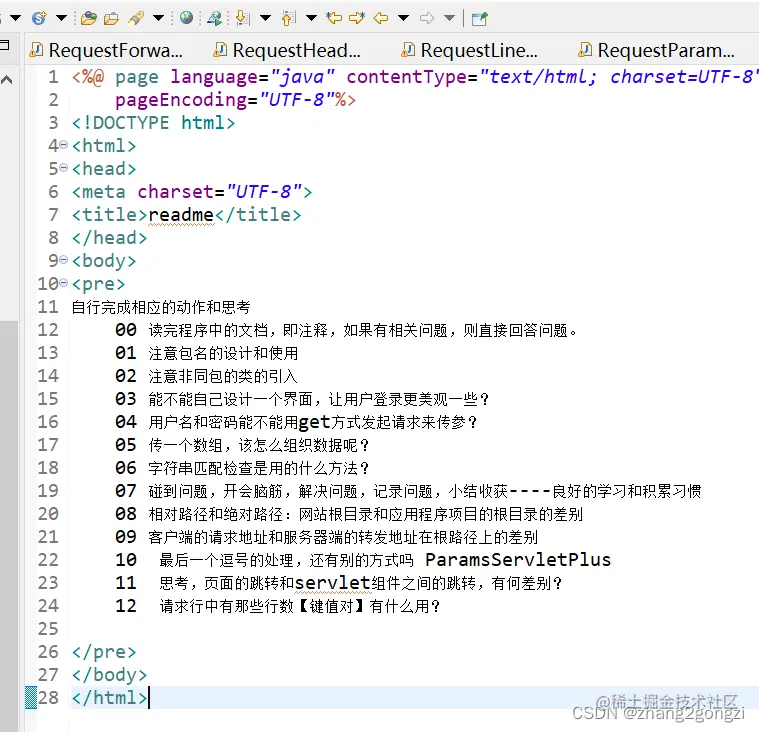Click the RequestLine... tab Java file icon
The image size is (759, 732).
(x=408, y=49)
